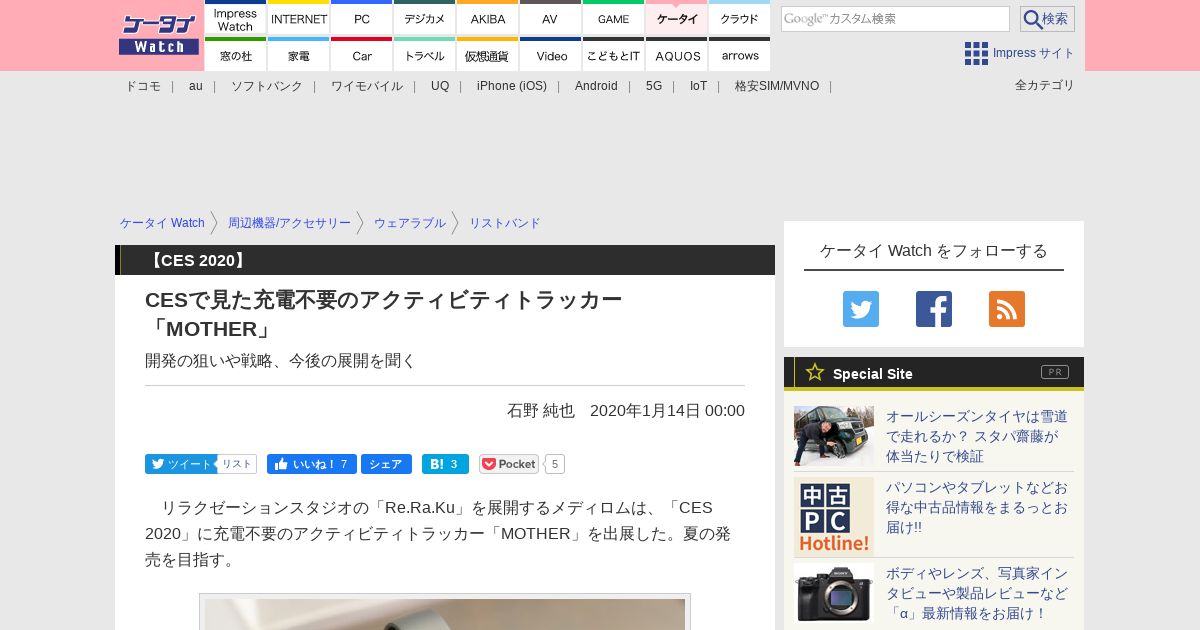The image size is (1200, 630).
Task: Open the Car Watch tab
Action: tap(362, 55)
